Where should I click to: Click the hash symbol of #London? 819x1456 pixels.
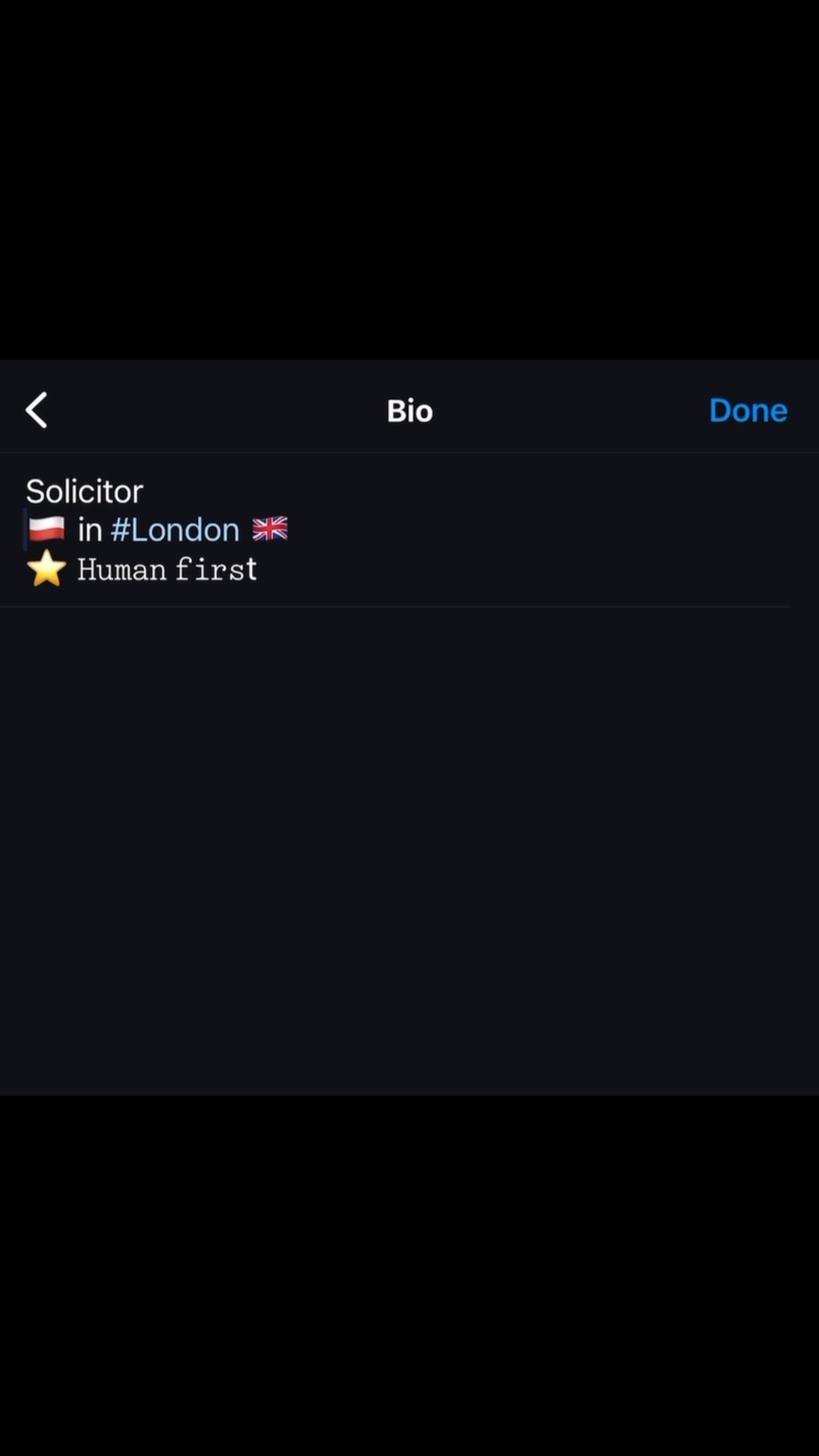pyautogui.click(x=120, y=530)
